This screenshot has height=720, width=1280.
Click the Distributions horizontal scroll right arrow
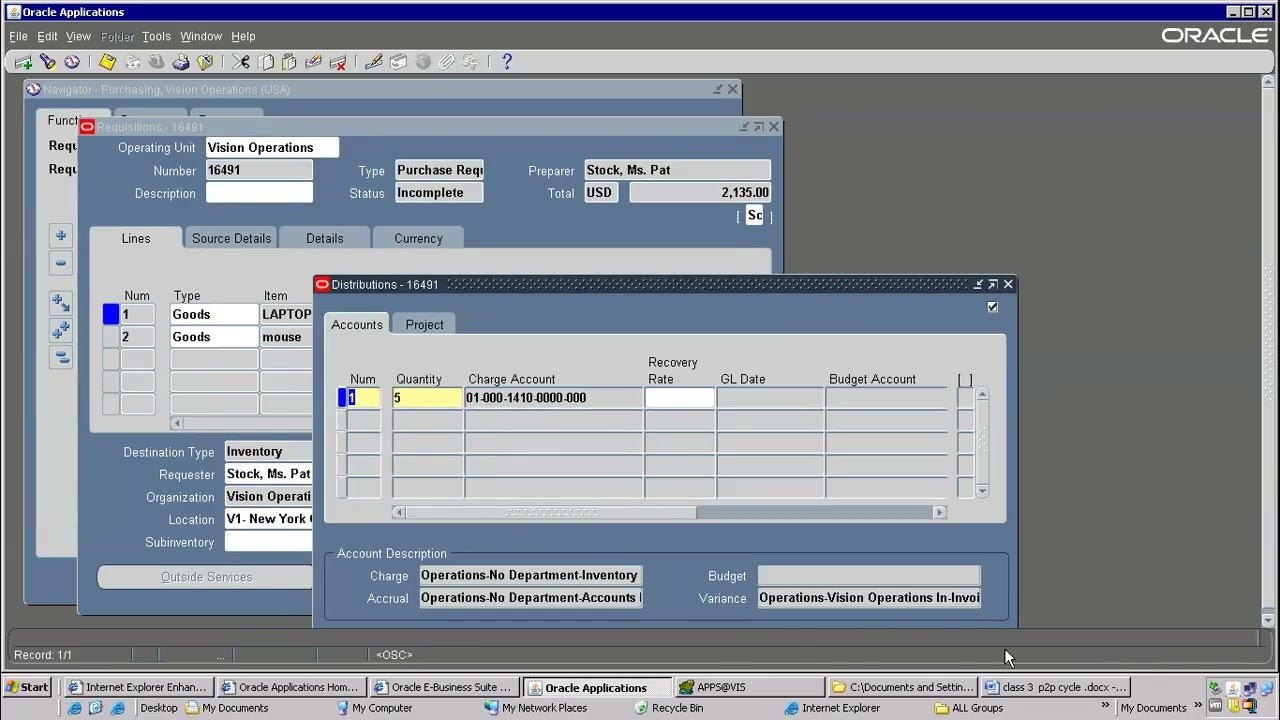(939, 512)
